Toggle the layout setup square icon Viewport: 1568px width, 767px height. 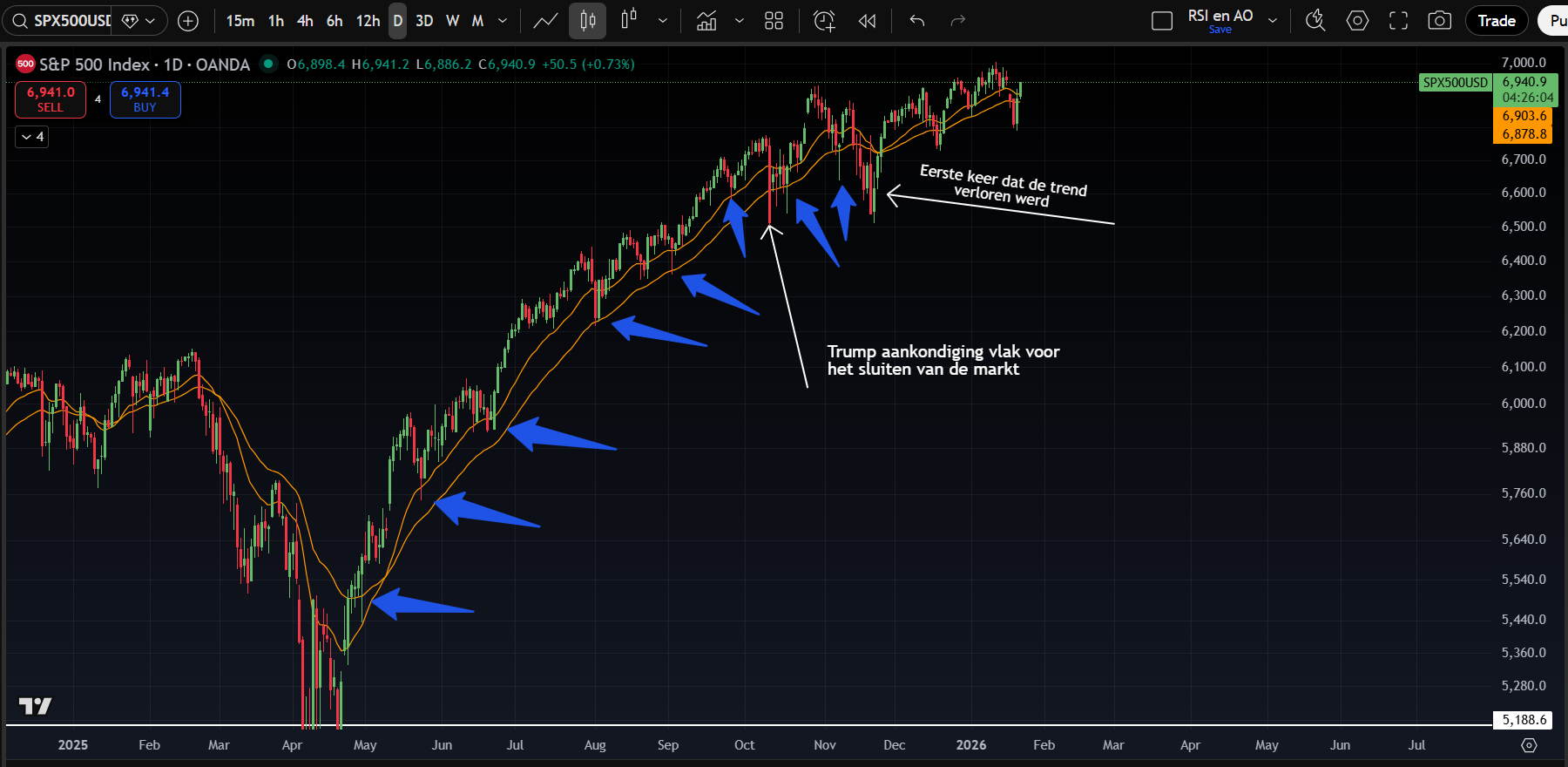[x=1162, y=21]
